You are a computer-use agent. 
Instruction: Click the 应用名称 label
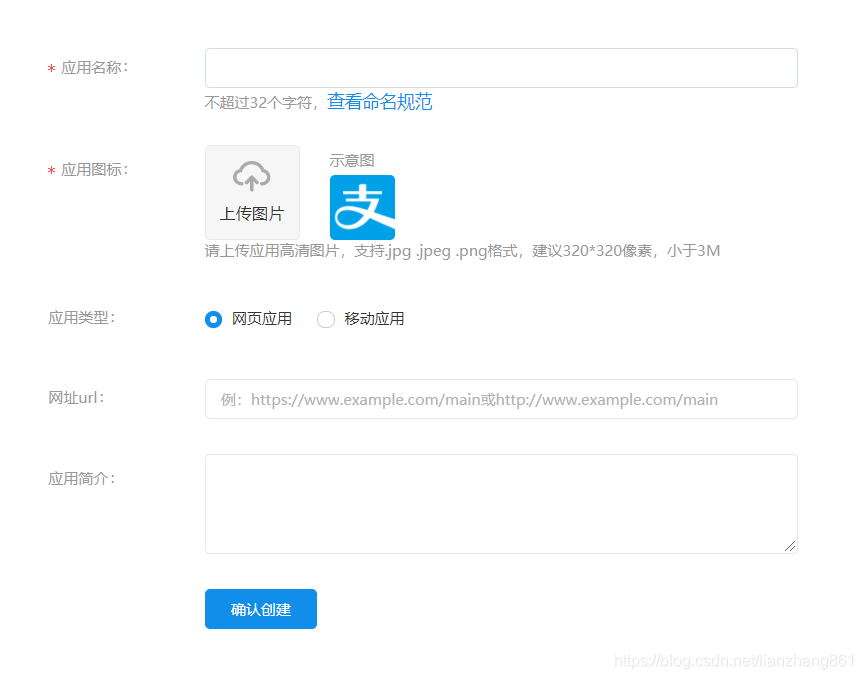point(94,68)
